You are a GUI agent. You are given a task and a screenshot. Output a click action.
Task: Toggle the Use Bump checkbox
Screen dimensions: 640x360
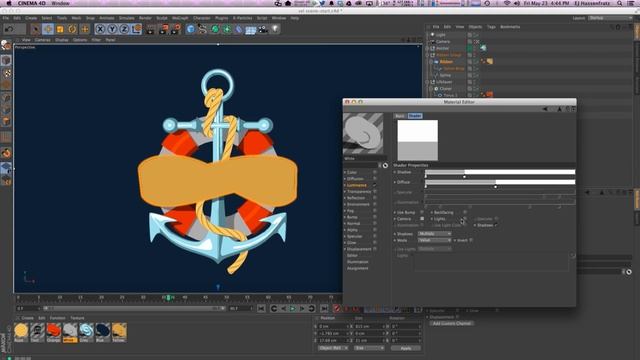[x=422, y=212]
